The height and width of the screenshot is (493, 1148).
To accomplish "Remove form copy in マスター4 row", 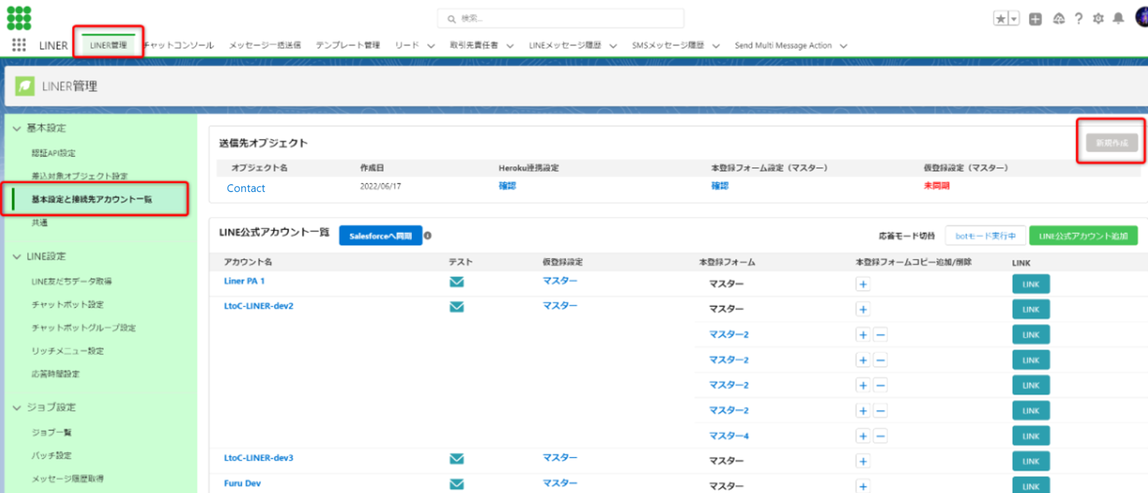I will [x=880, y=436].
